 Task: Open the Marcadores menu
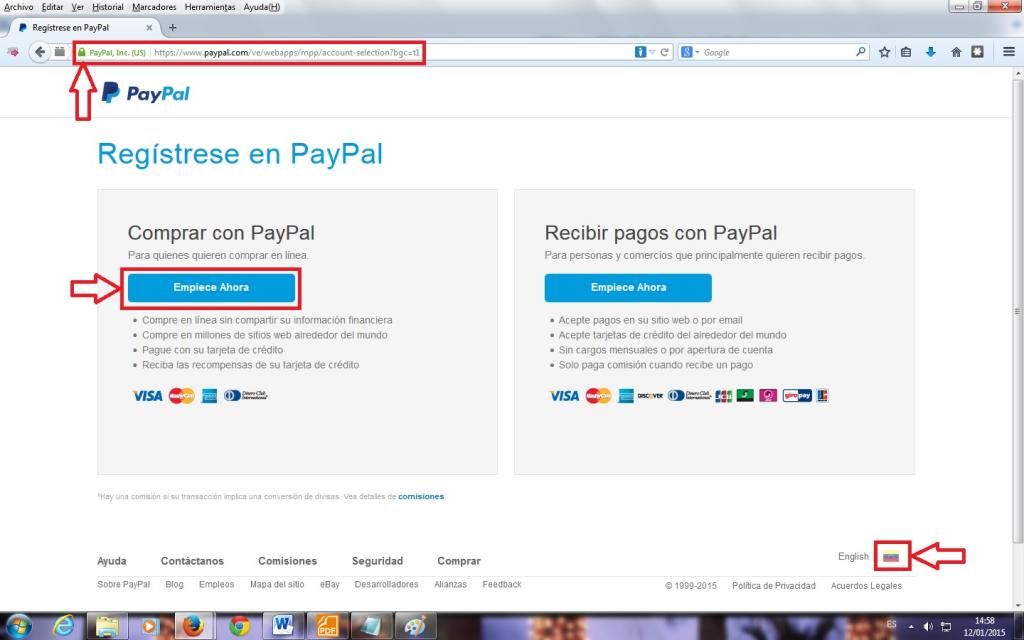coord(154,7)
